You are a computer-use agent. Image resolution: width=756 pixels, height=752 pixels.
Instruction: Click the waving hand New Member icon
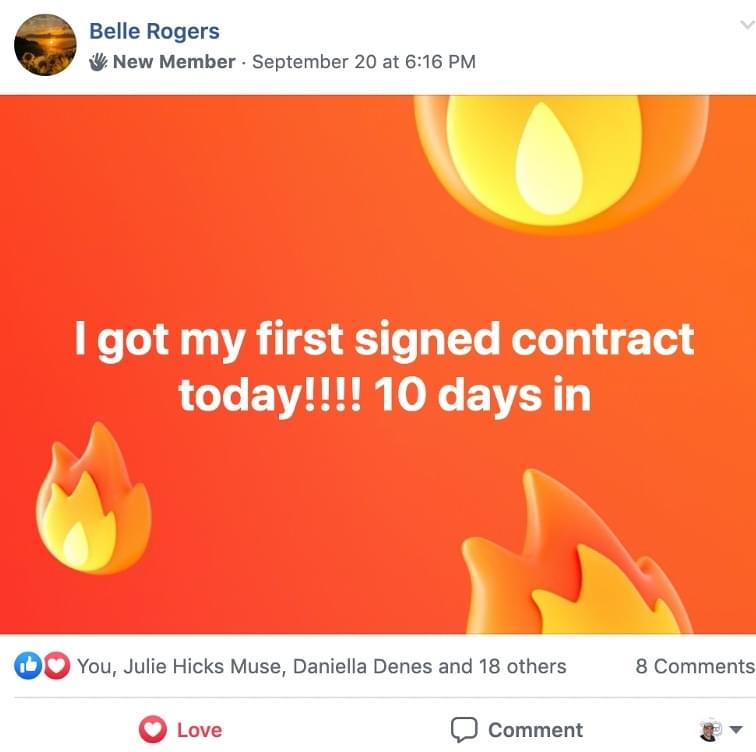coord(98,62)
